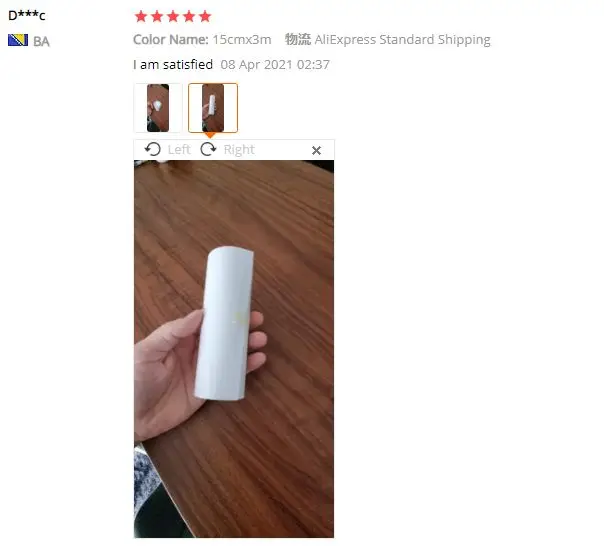Click the "I am satisfied" review text
Image resolution: width=604 pixels, height=554 pixels.
[x=173, y=64]
